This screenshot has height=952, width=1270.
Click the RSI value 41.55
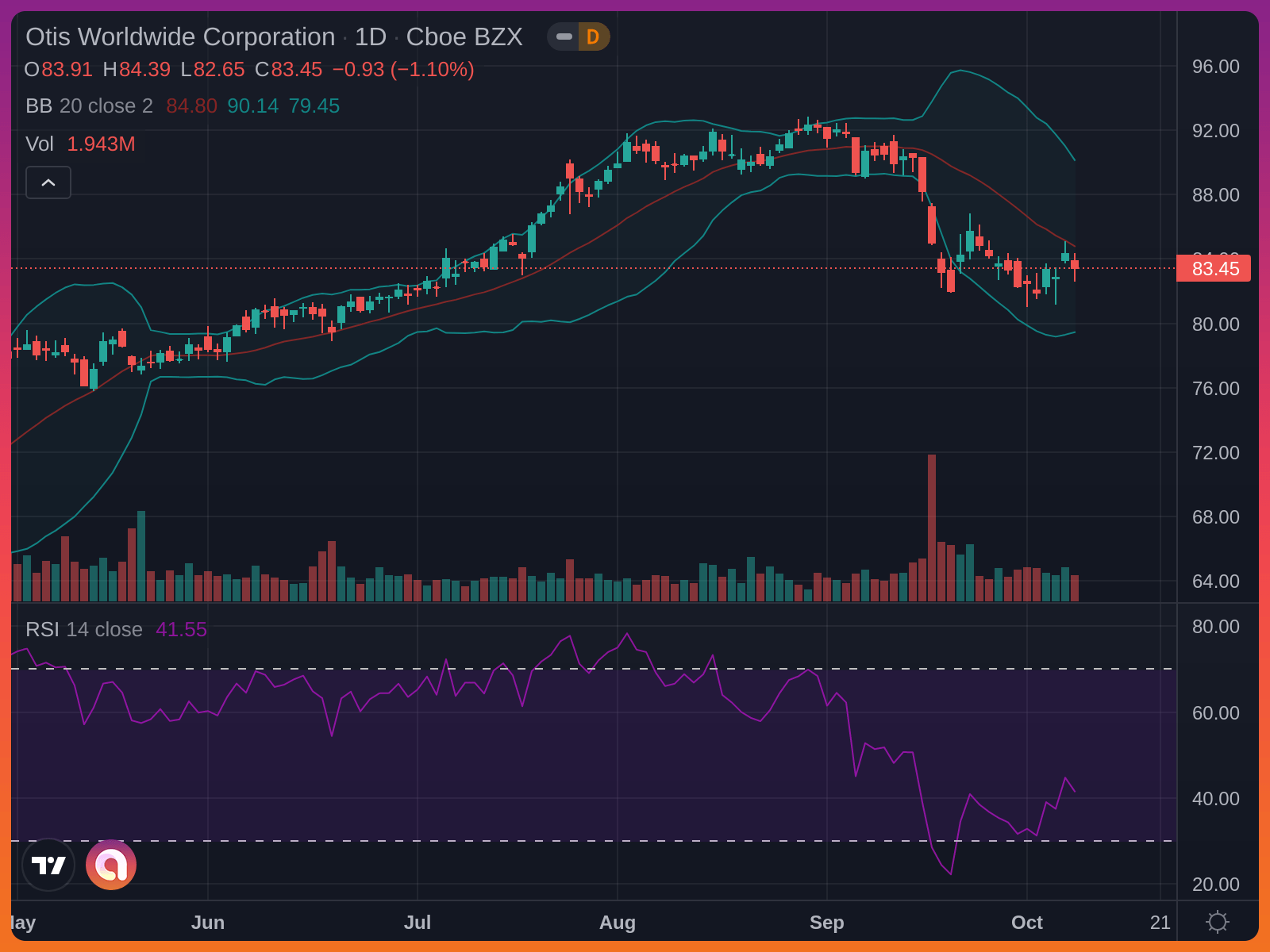[x=181, y=629]
